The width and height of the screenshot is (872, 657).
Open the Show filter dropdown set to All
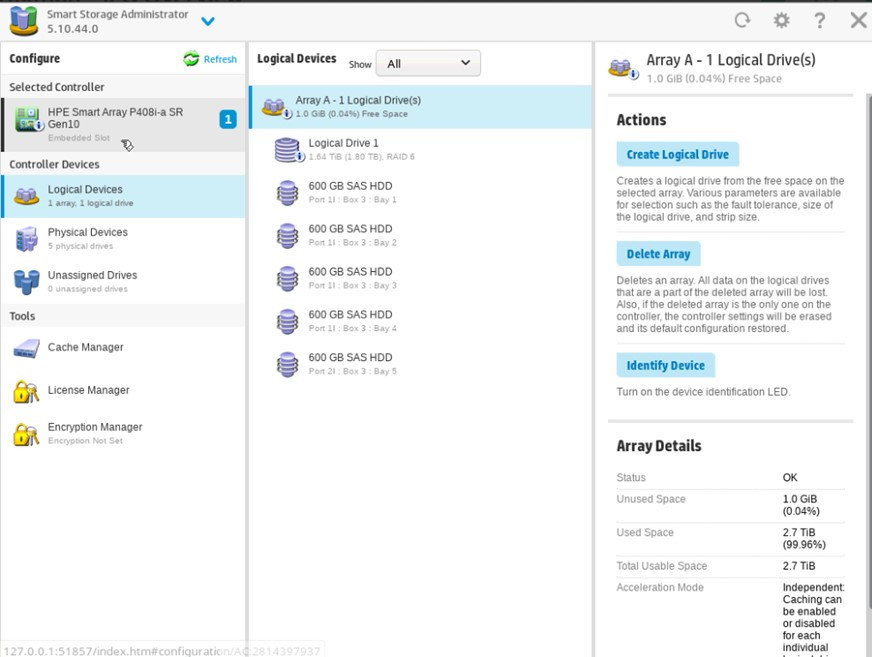coord(428,63)
